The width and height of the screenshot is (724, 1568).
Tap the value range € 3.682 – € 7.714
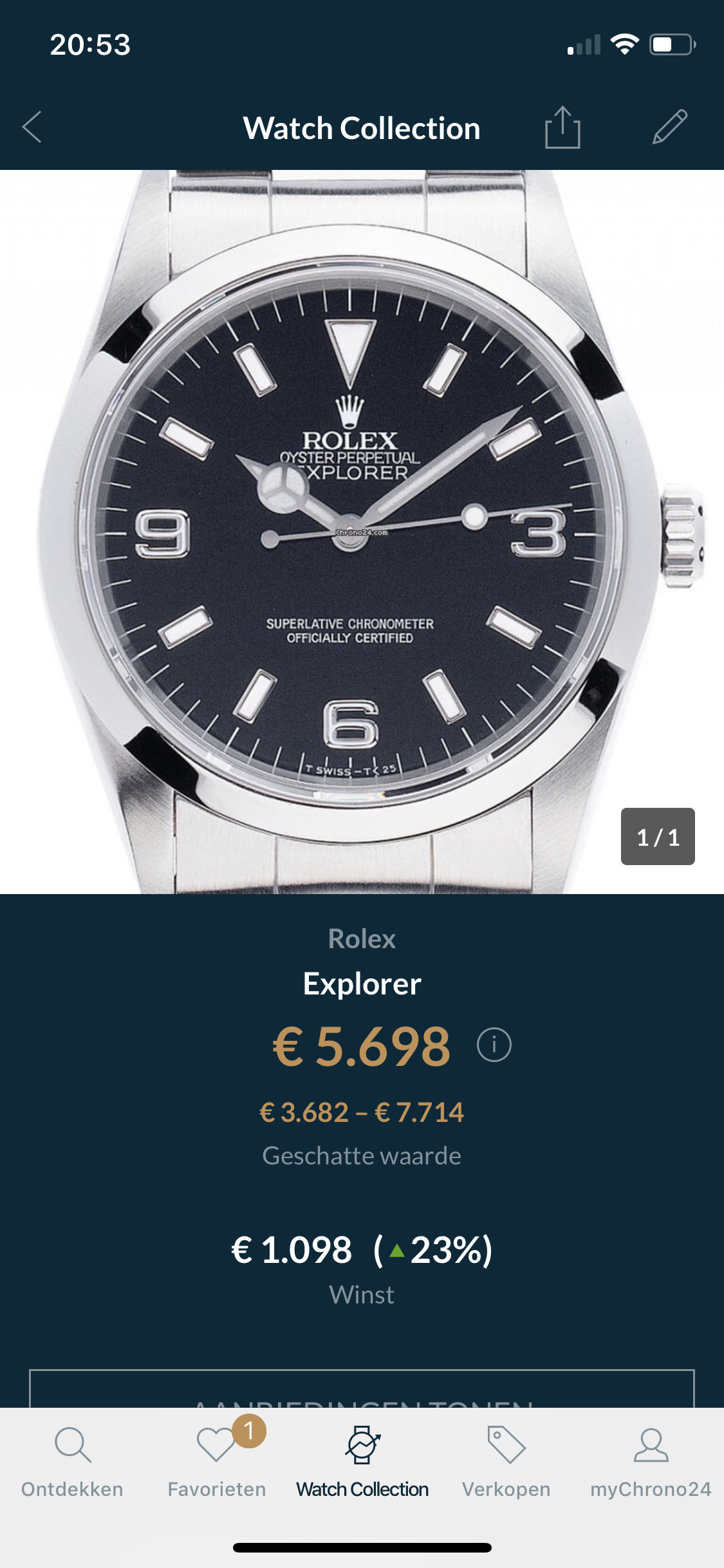click(x=362, y=1112)
